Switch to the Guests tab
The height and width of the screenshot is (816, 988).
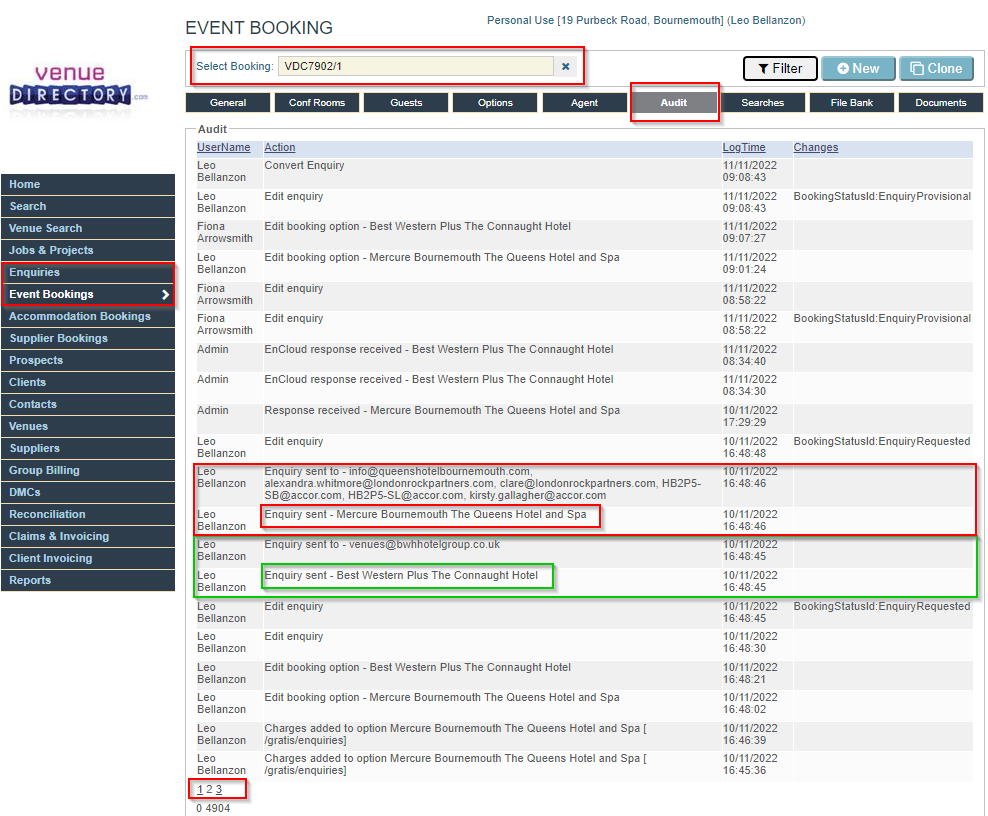(406, 103)
